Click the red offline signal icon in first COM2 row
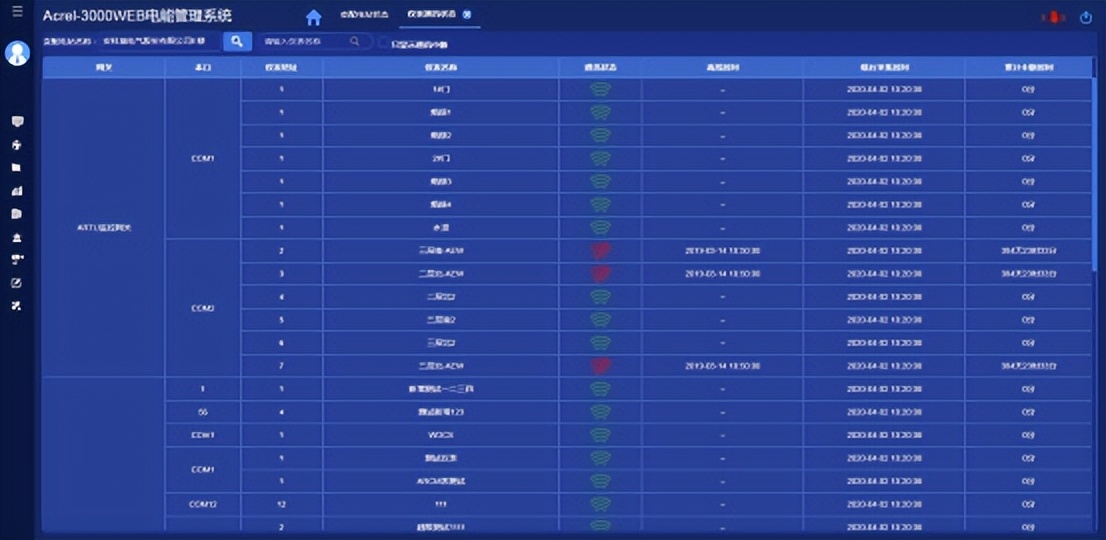This screenshot has height=540, width=1106. tap(600, 251)
